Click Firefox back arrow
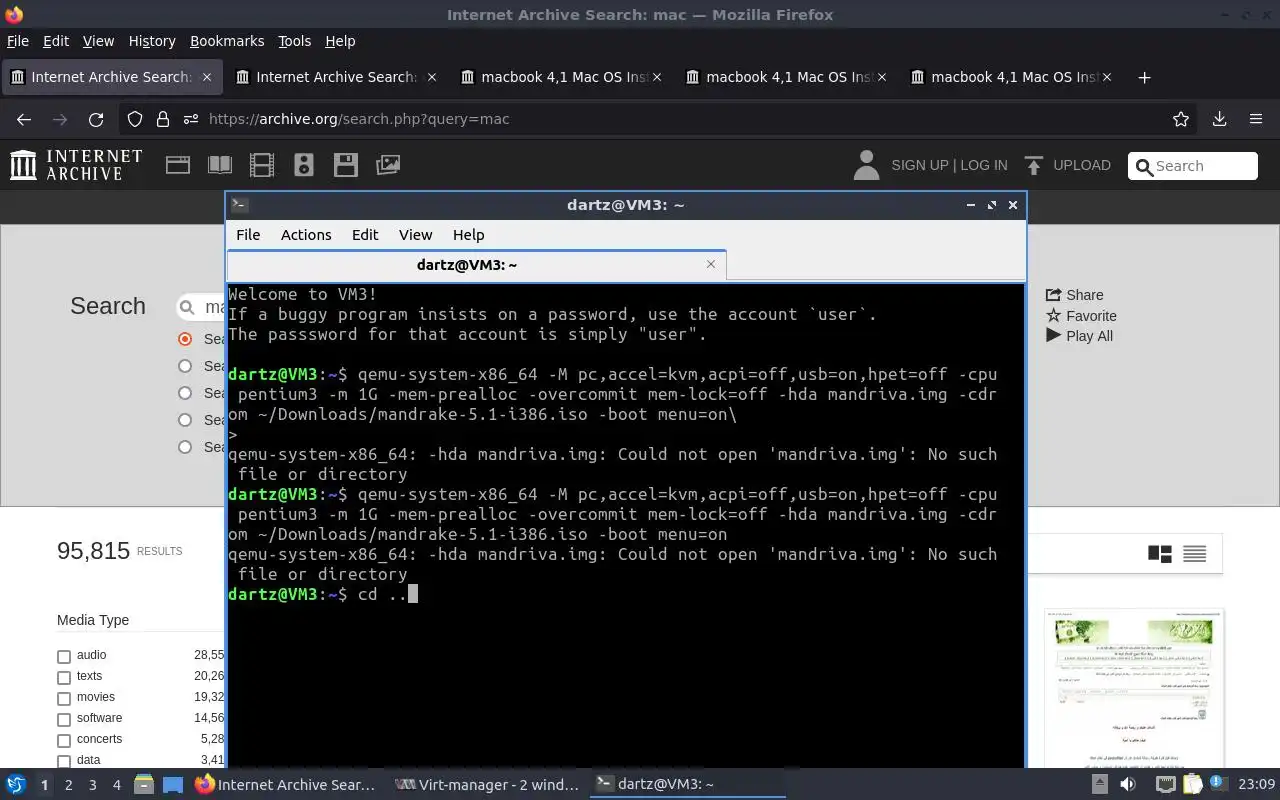The width and height of the screenshot is (1280, 800). click(x=24, y=119)
